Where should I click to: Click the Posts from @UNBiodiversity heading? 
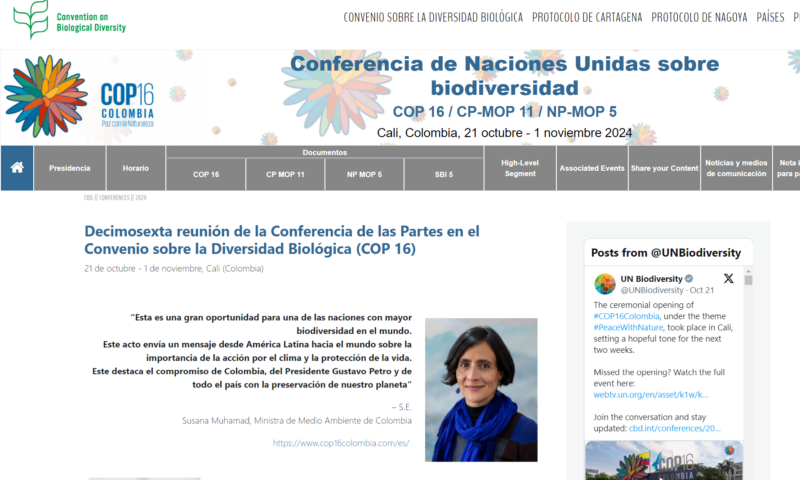[x=666, y=252]
